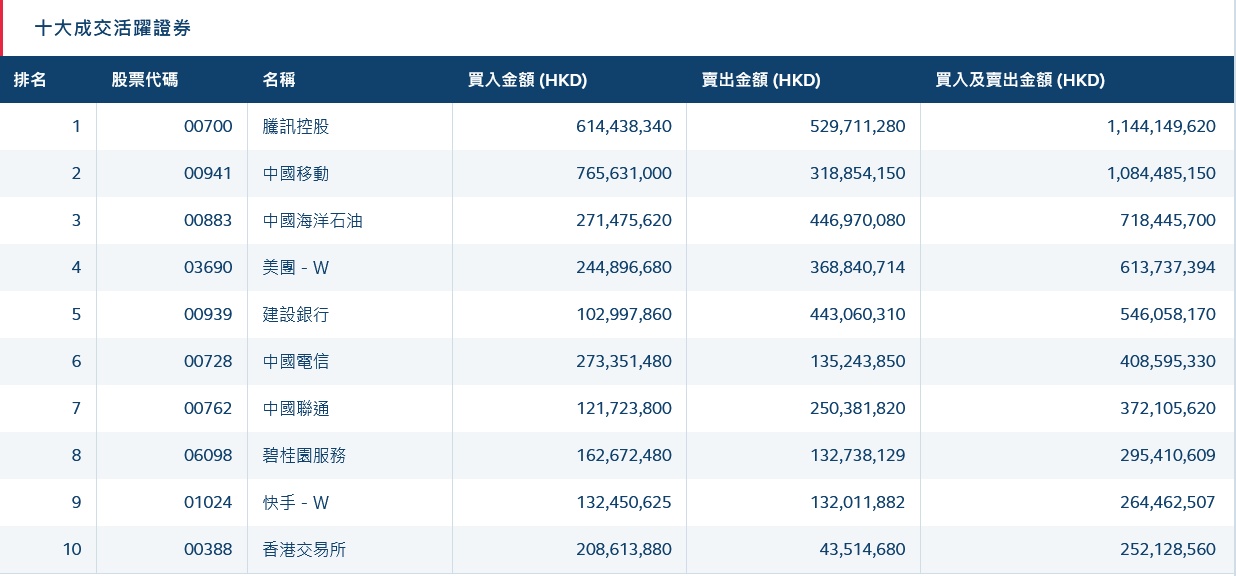Select the 香港交易所 stock name
1236x576 pixels.
coord(305,550)
